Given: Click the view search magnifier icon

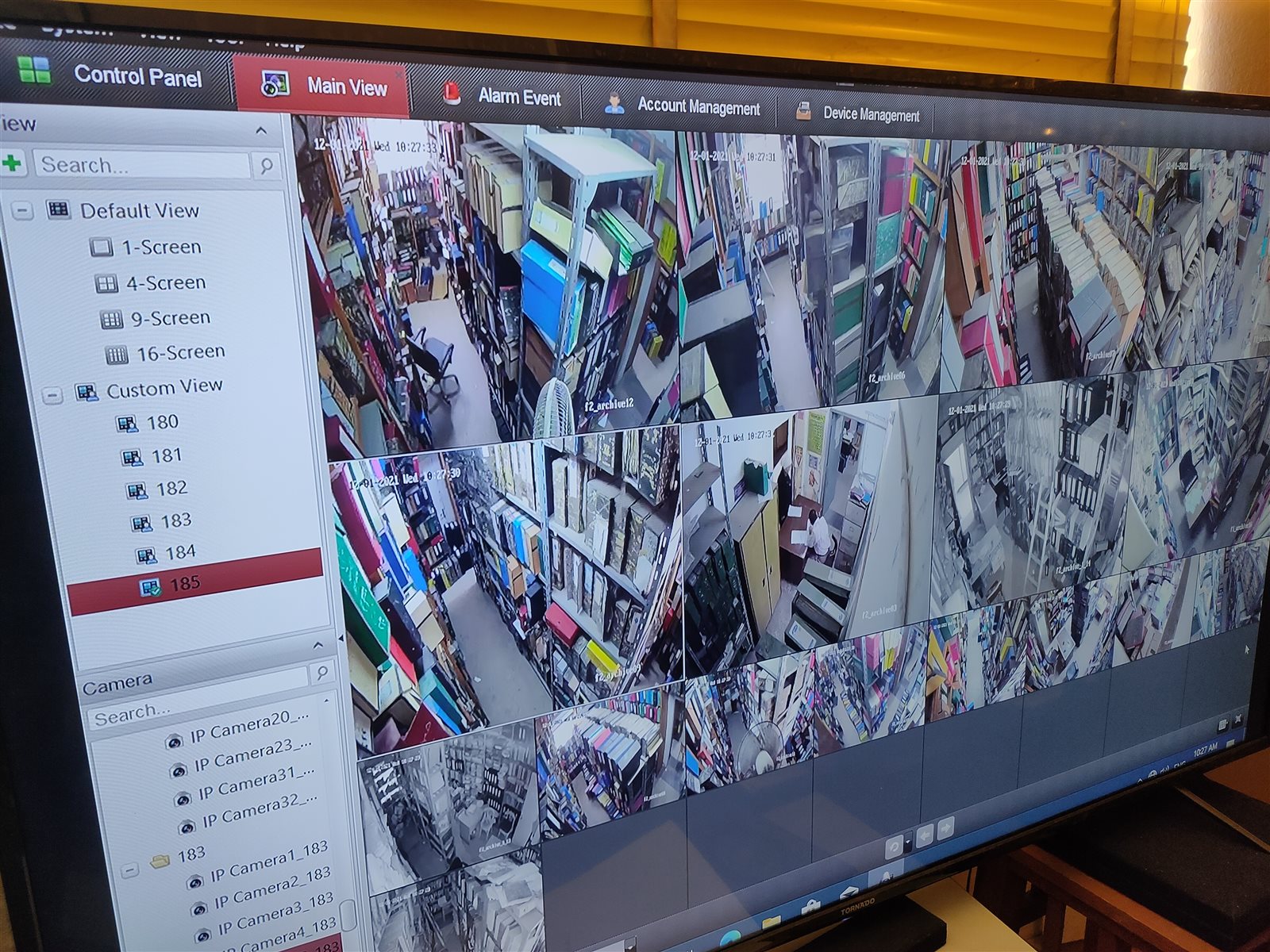Looking at the screenshot, I should [267, 166].
